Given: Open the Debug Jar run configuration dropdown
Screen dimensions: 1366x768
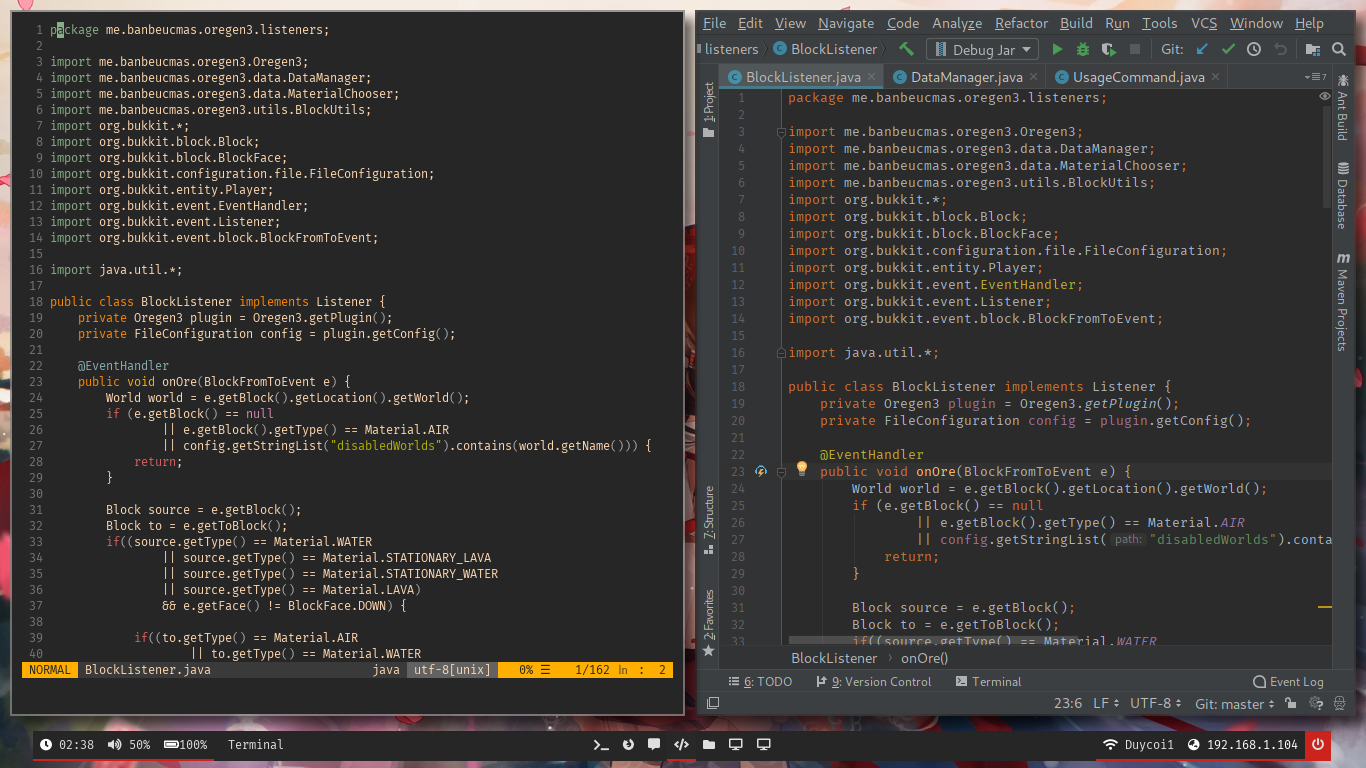Looking at the screenshot, I should (x=983, y=49).
